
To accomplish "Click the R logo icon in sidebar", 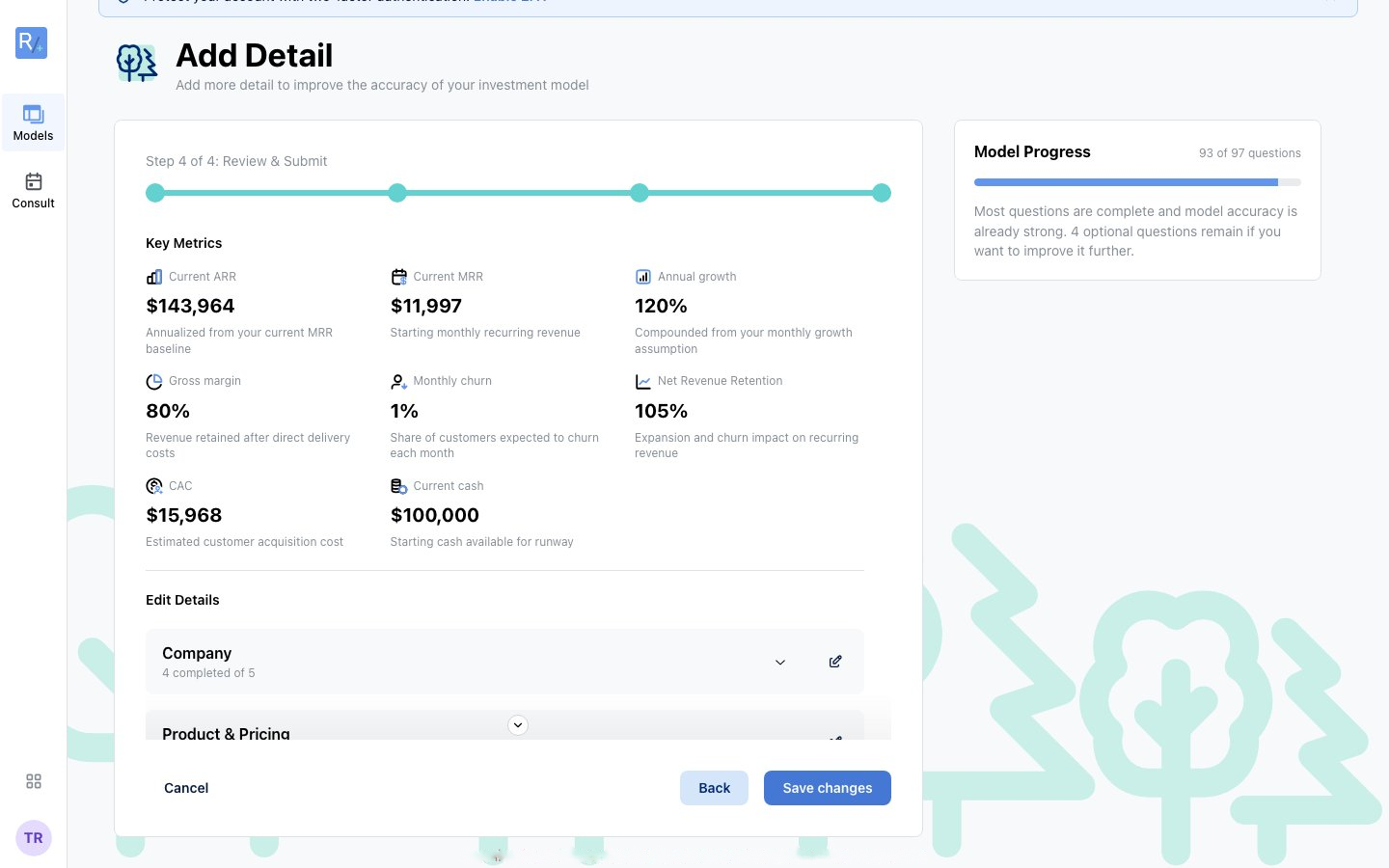I will point(32,42).
